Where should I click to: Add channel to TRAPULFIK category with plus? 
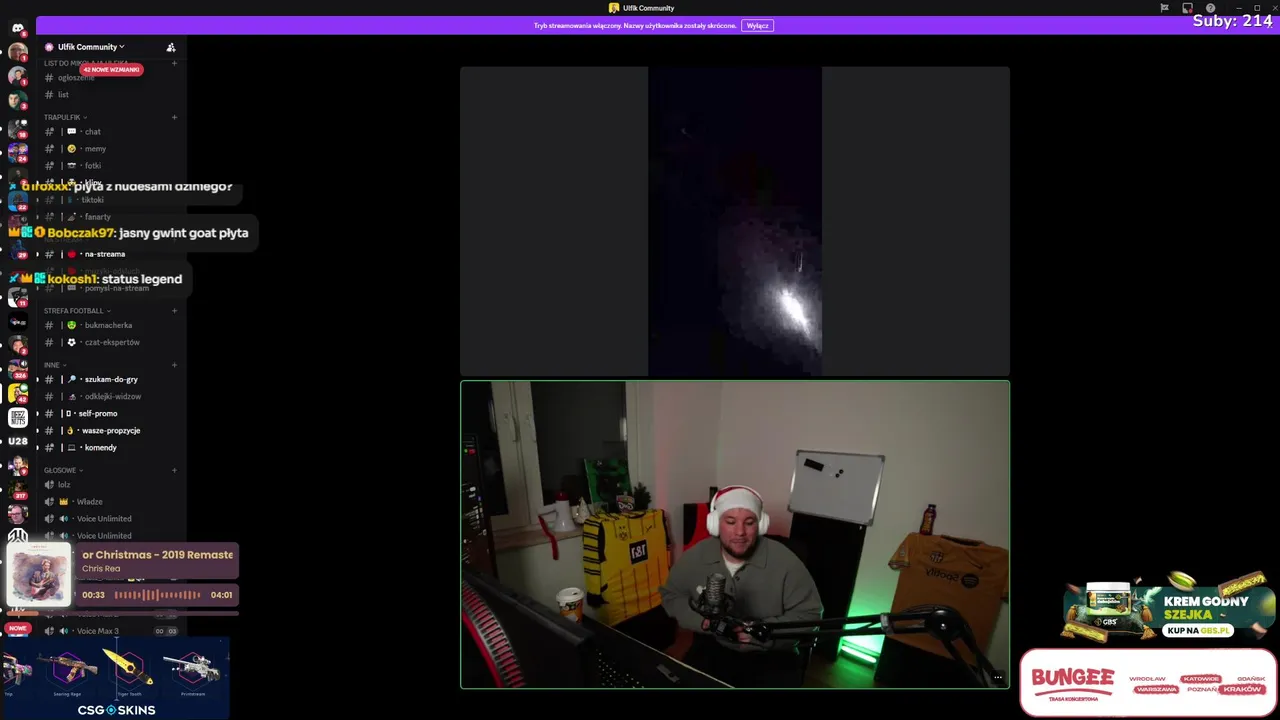coord(174,117)
